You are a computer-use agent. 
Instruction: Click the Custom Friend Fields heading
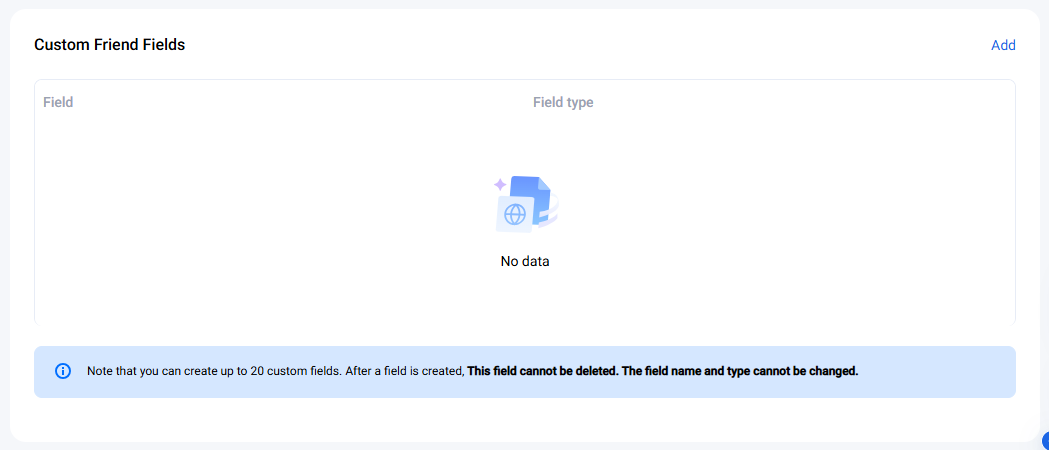(x=109, y=45)
